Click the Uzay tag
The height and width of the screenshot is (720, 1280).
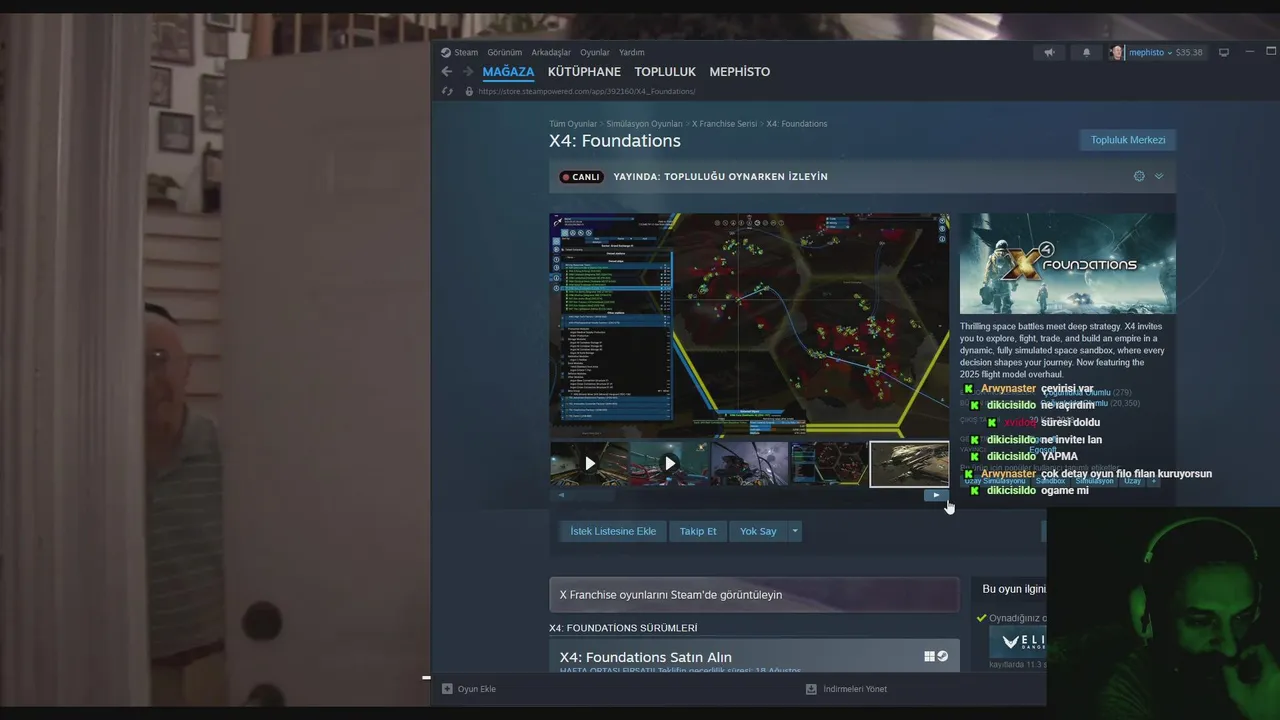pos(1132,481)
